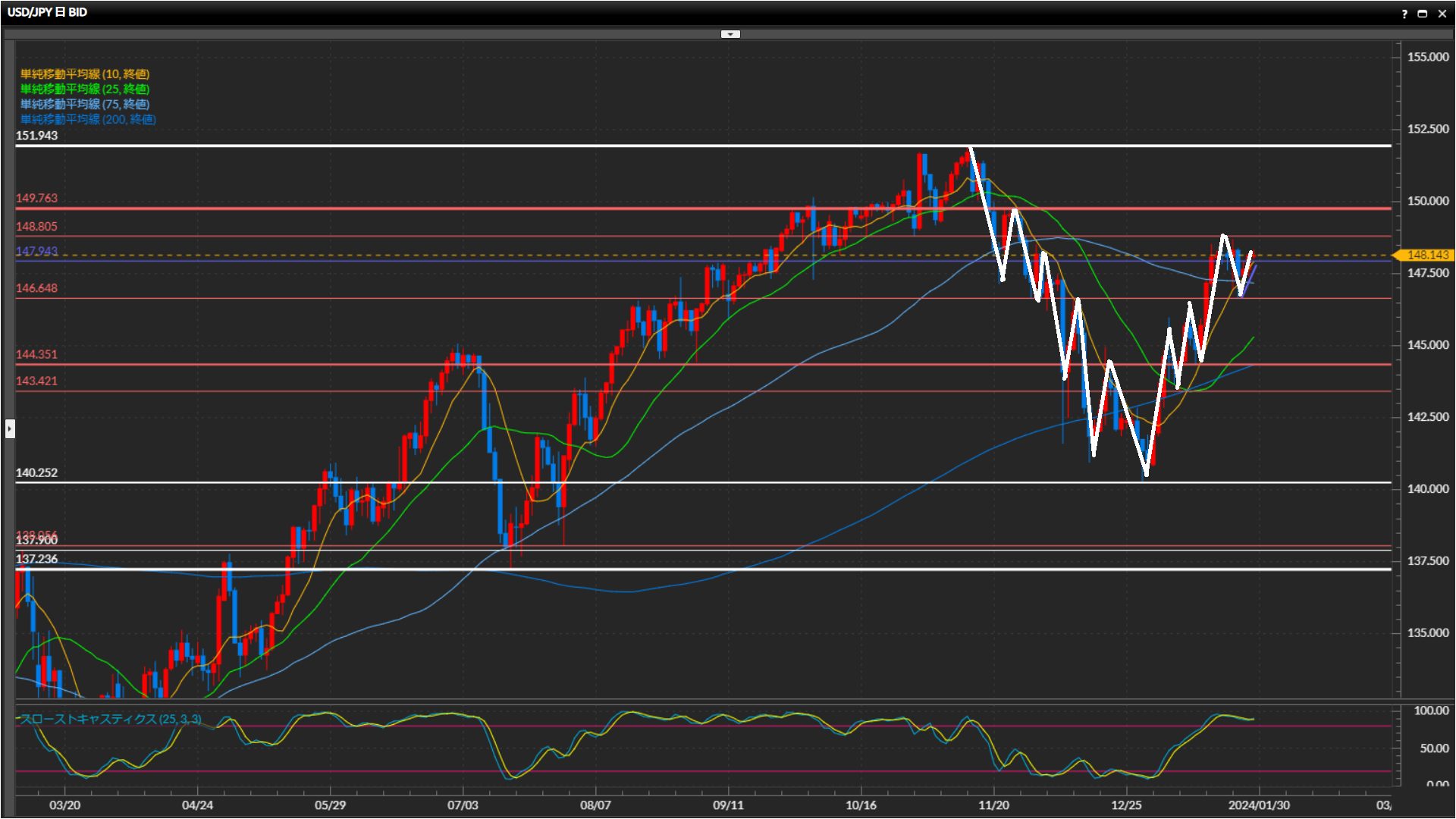Image resolution: width=1456 pixels, height=819 pixels.
Task: Click the 146.648 price line label
Action: coord(36,288)
